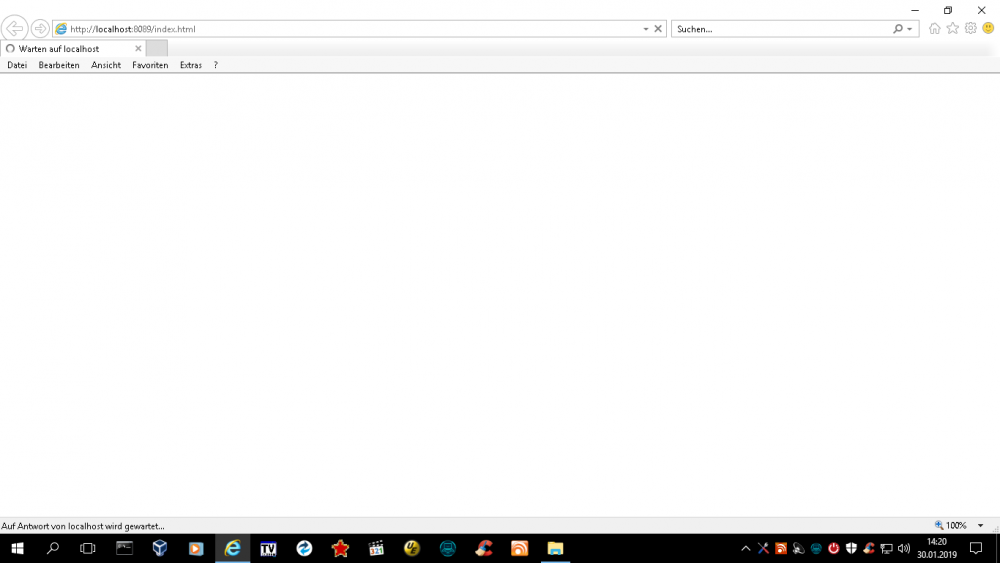The width and height of the screenshot is (1000, 563).
Task: Expand hidden system tray icons chevron
Action: pos(746,548)
